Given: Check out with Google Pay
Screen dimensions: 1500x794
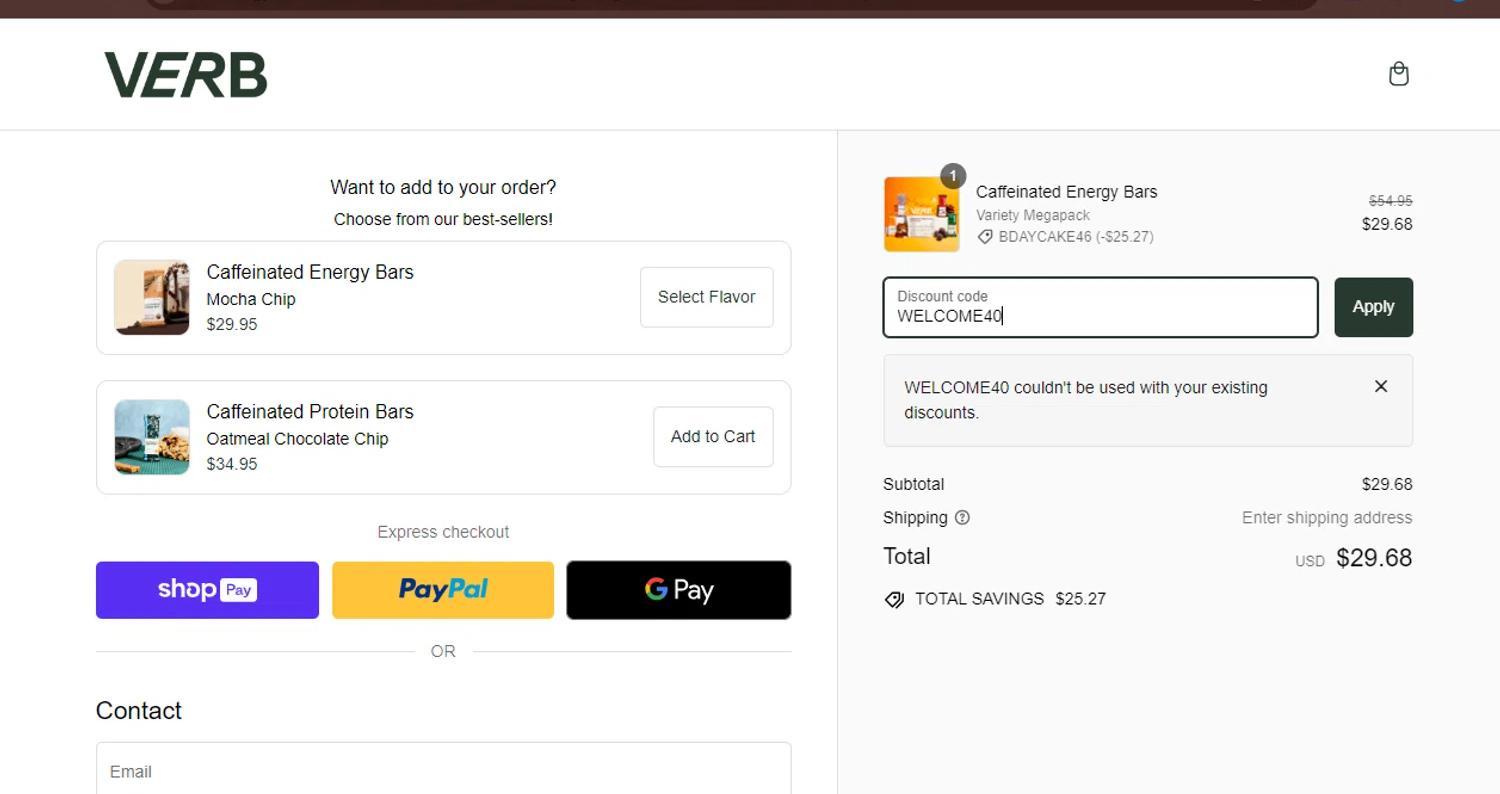Looking at the screenshot, I should click(x=679, y=590).
